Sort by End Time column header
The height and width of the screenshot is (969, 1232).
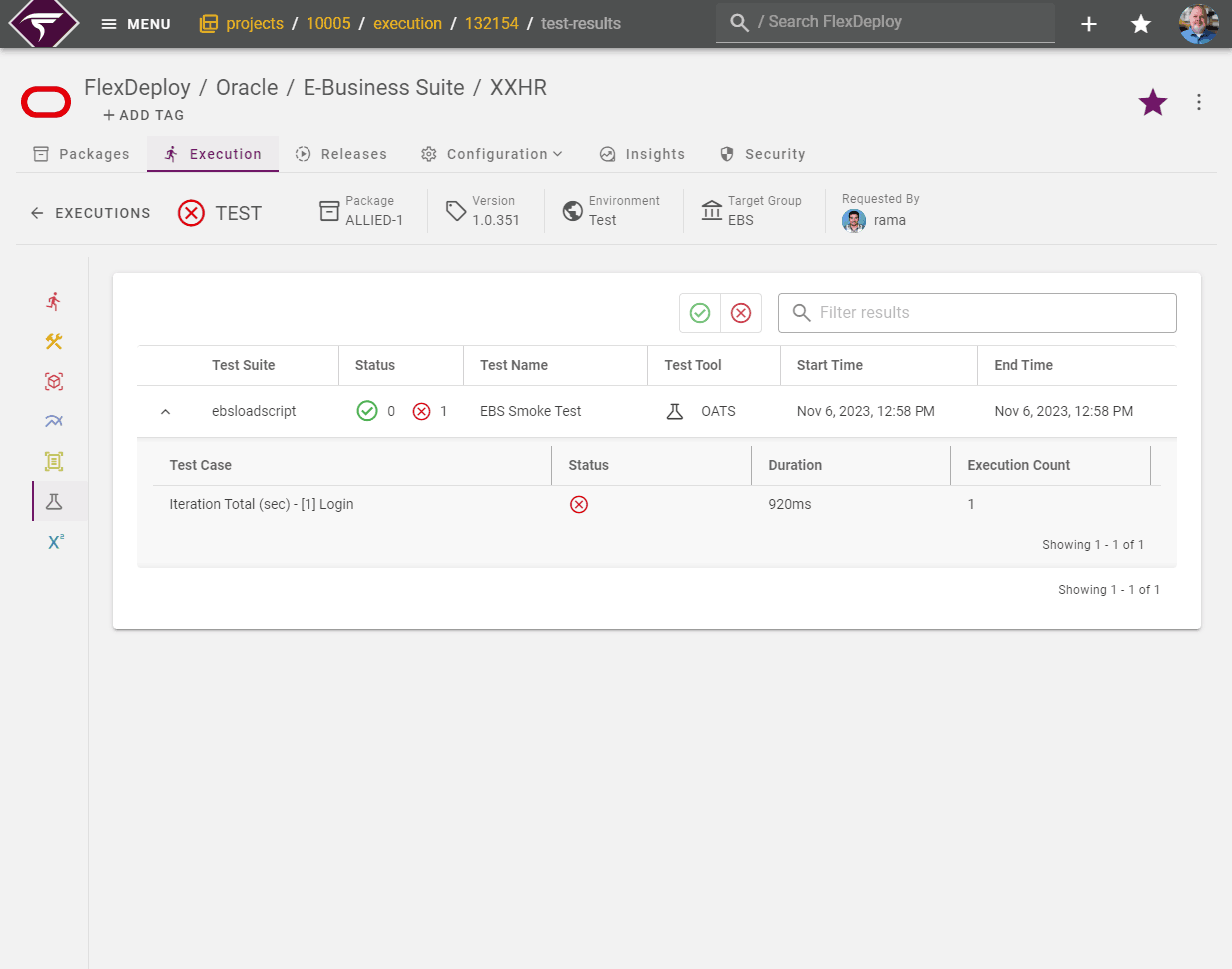point(1023,365)
